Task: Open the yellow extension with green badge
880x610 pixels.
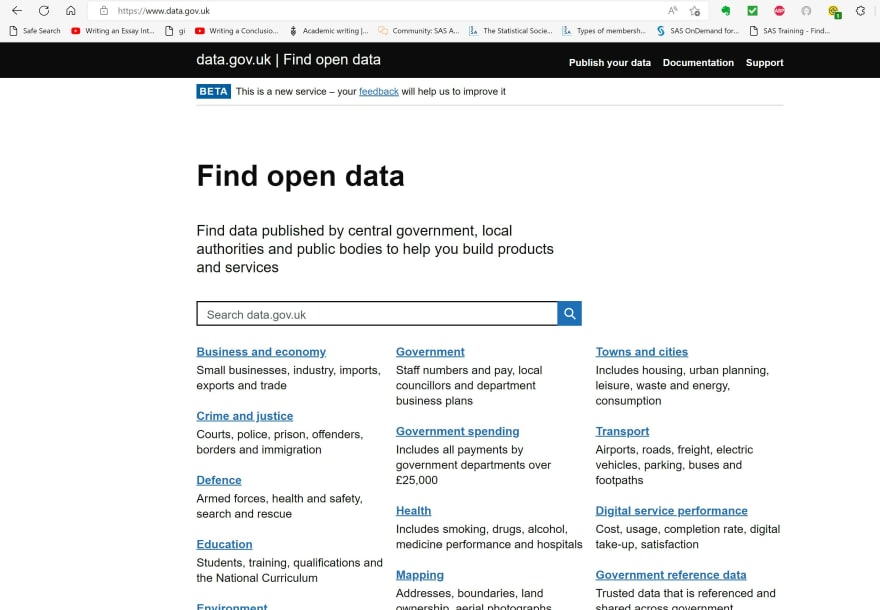Action: (x=834, y=11)
